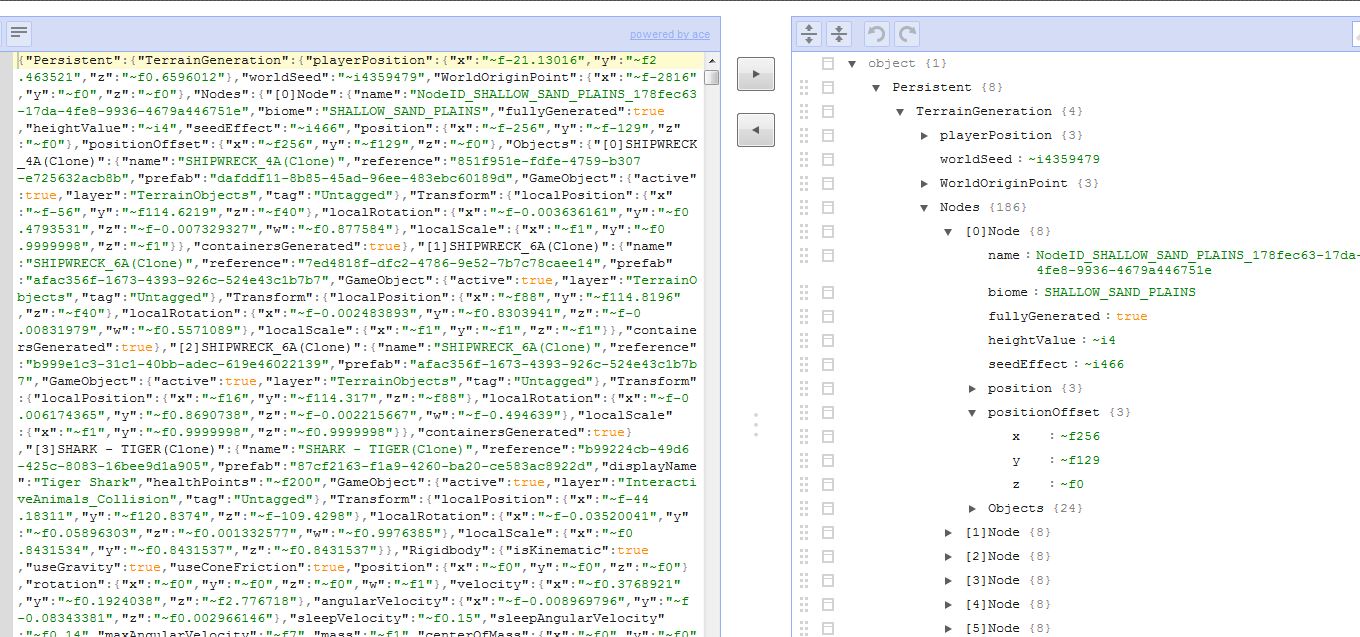This screenshot has width=1360, height=637.
Task: Click the code editor vertical scrollbar thumb
Action: pos(711,77)
